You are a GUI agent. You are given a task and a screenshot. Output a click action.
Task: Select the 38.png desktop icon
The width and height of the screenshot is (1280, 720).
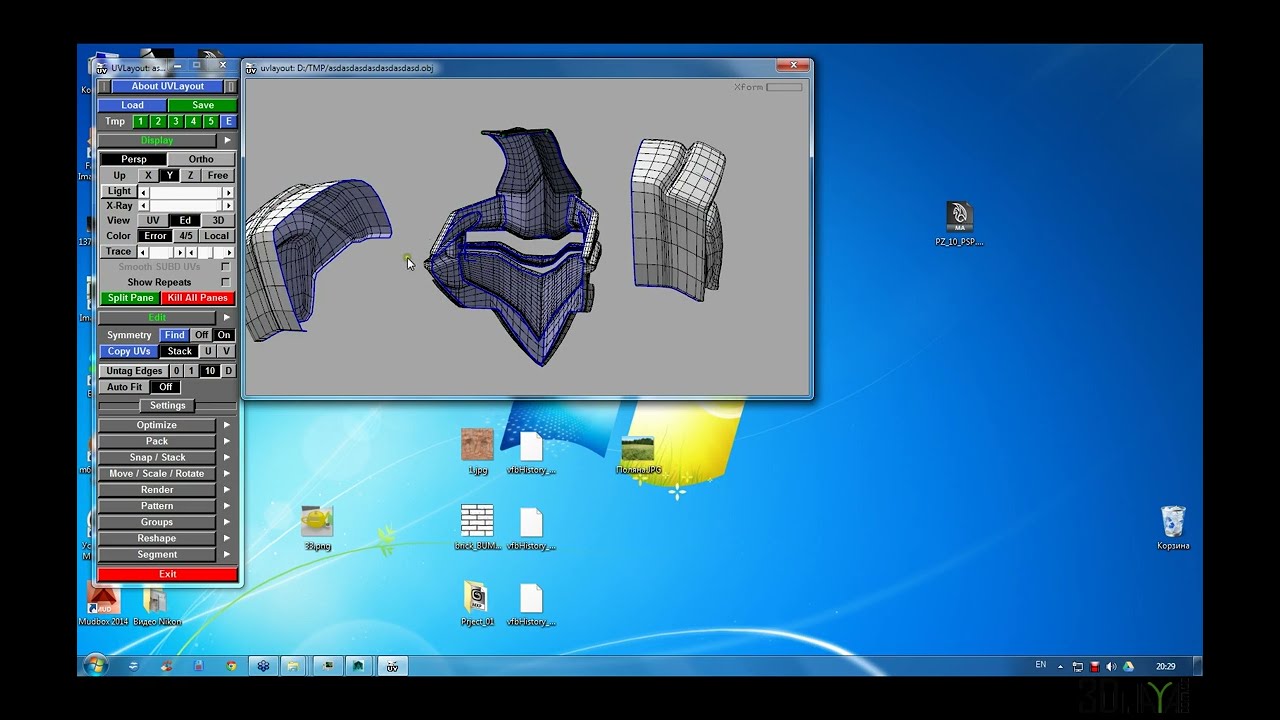point(317,528)
